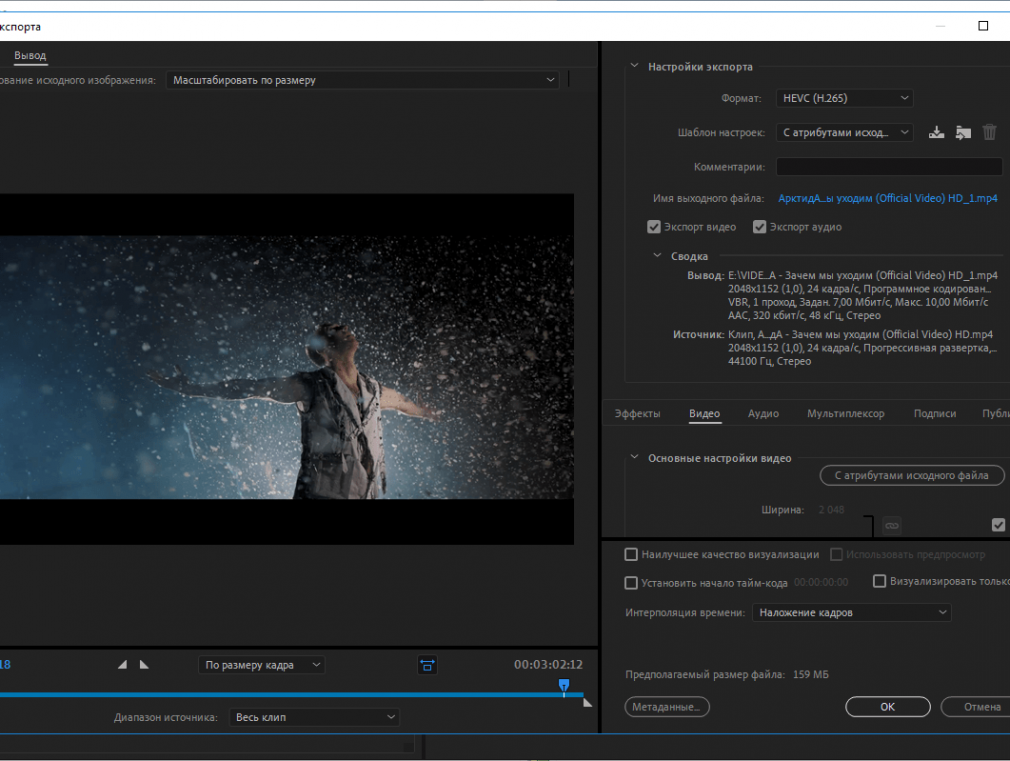Screen dimensions: 1010x761
Task: Open the Метаданные button
Action: 667,707
